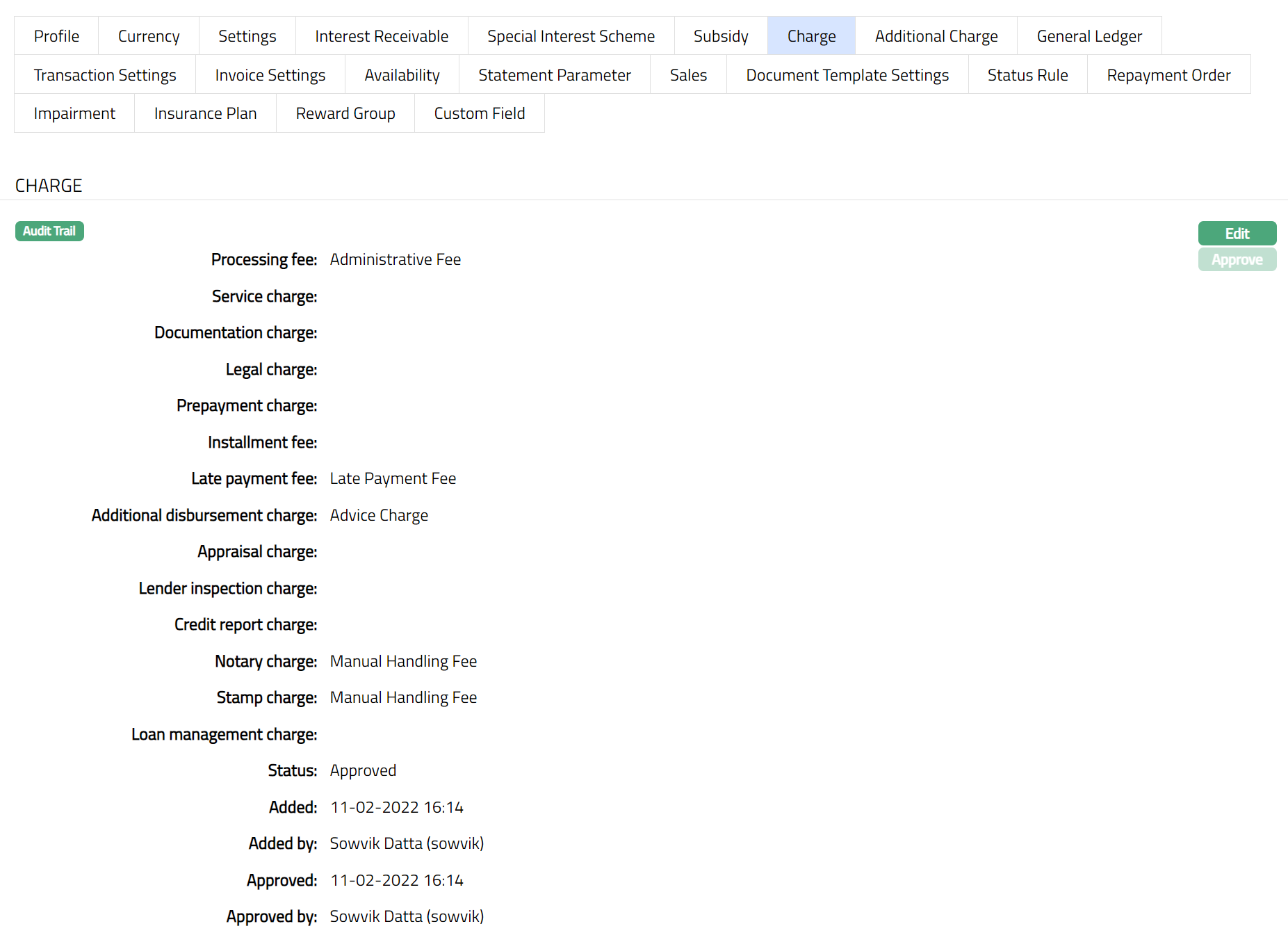
Task: Open the Interest Receivable tab
Action: [x=382, y=36]
